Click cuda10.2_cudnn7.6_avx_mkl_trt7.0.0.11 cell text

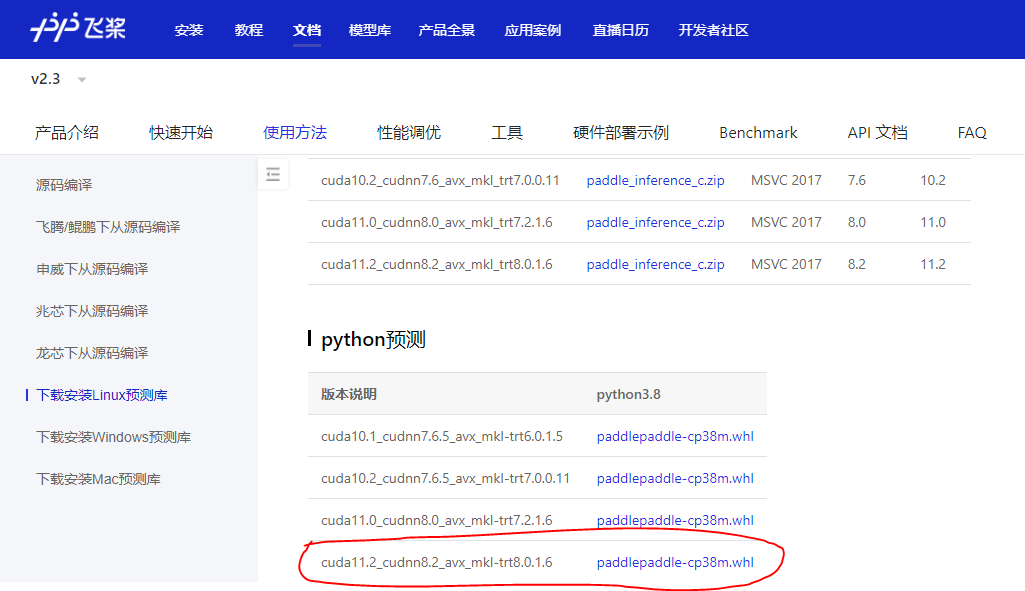(440, 180)
